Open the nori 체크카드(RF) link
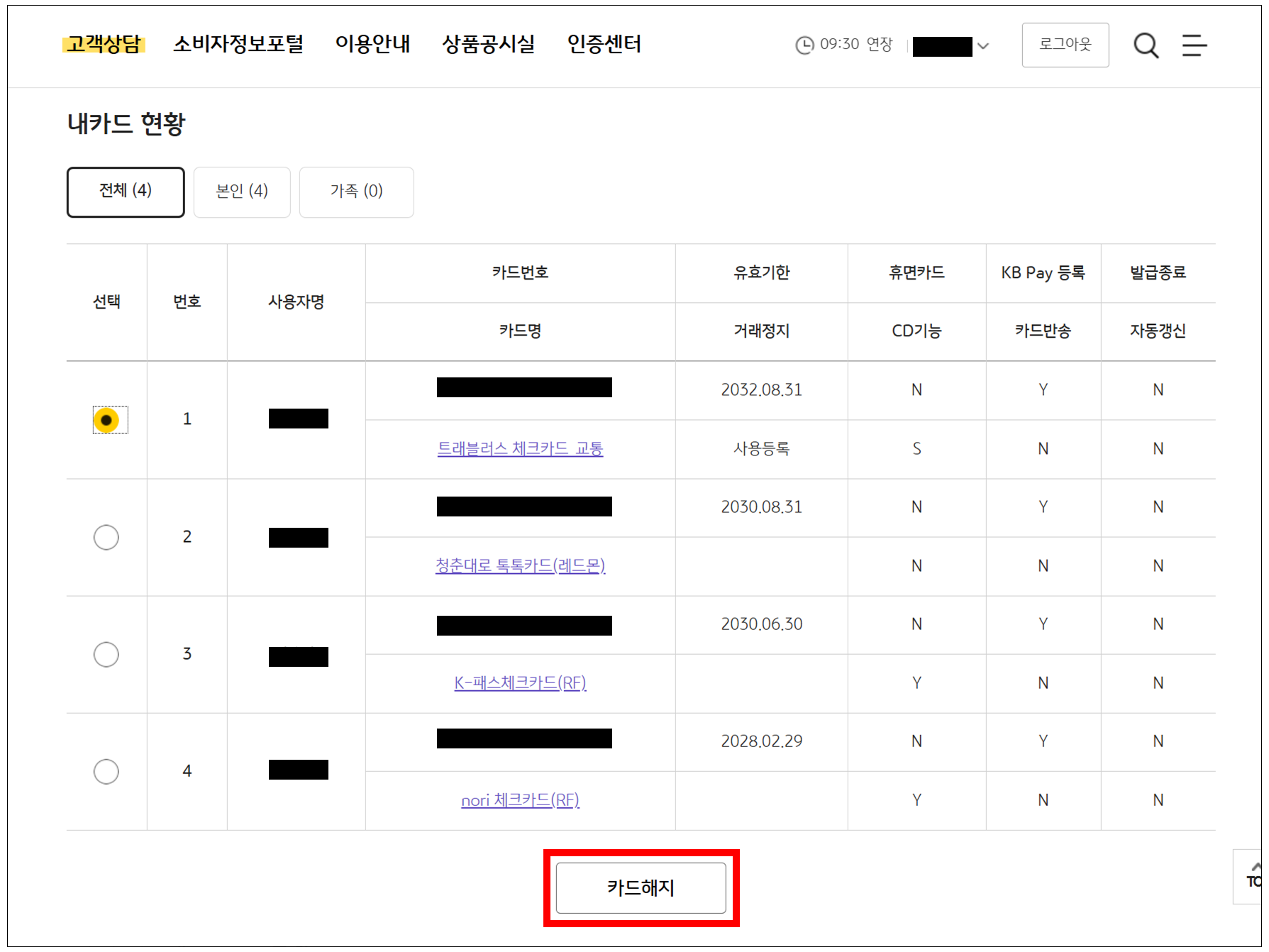1269x952 pixels. point(520,800)
